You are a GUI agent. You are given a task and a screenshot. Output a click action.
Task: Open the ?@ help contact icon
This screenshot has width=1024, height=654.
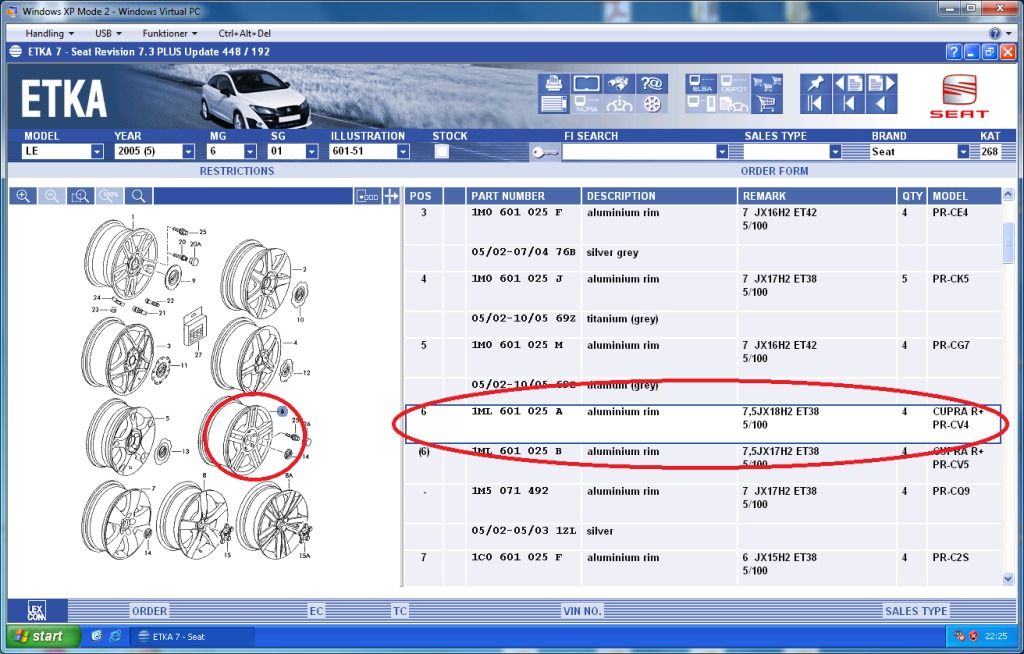click(651, 83)
